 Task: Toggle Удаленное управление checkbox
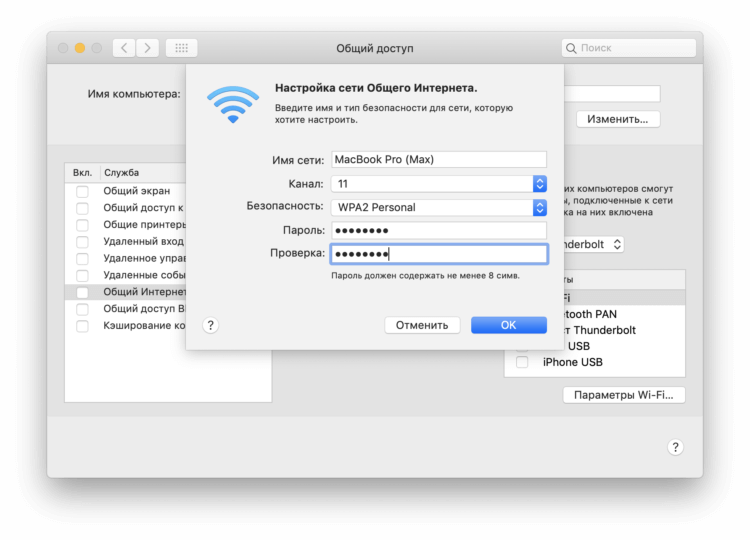[x=82, y=259]
